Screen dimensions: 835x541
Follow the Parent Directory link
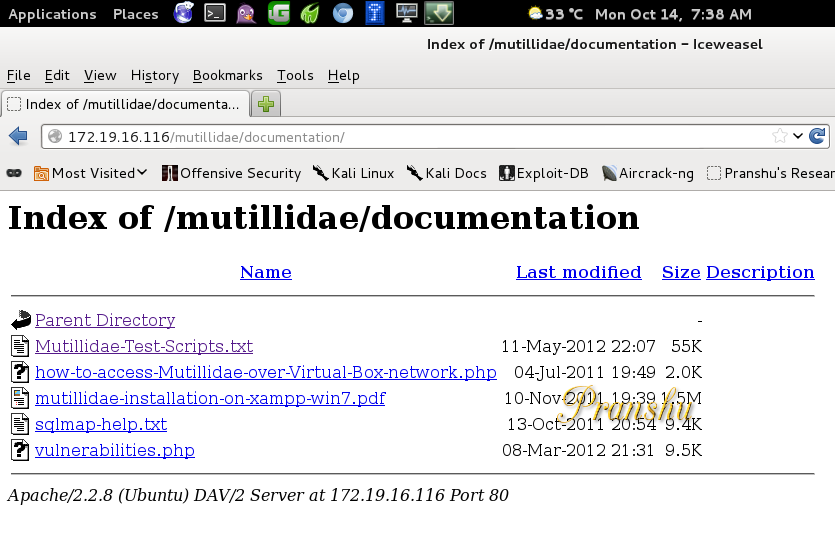point(105,320)
